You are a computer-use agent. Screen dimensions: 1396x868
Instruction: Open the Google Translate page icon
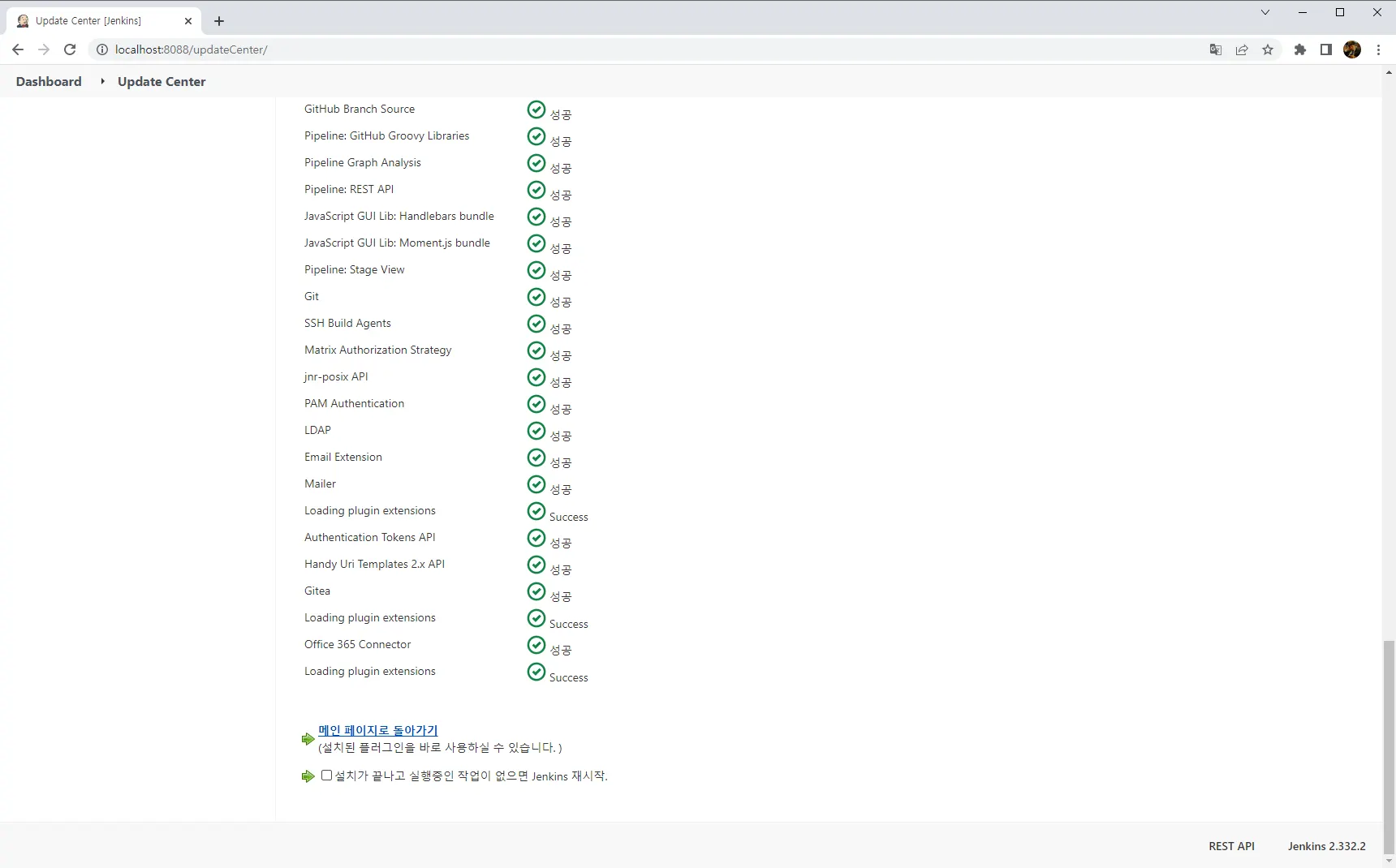coord(1216,49)
